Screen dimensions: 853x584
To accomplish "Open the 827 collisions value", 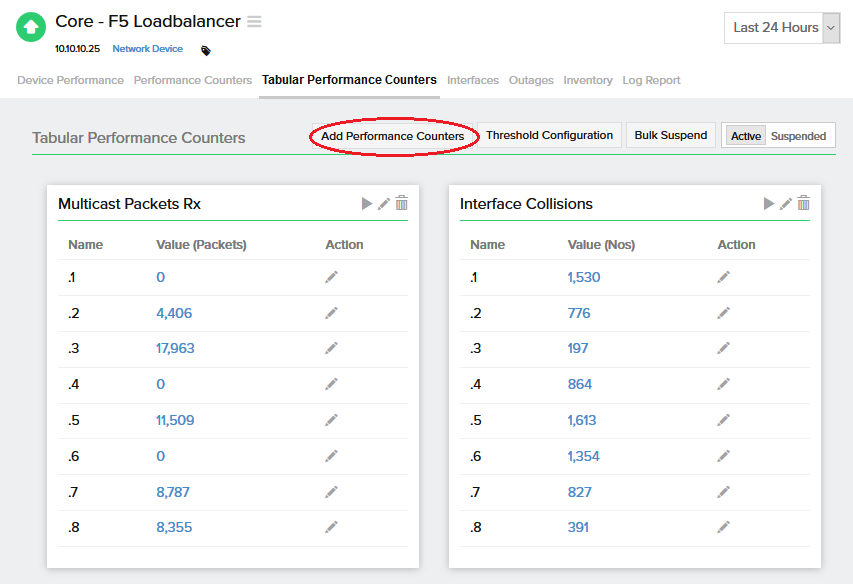I will pyautogui.click(x=579, y=492).
